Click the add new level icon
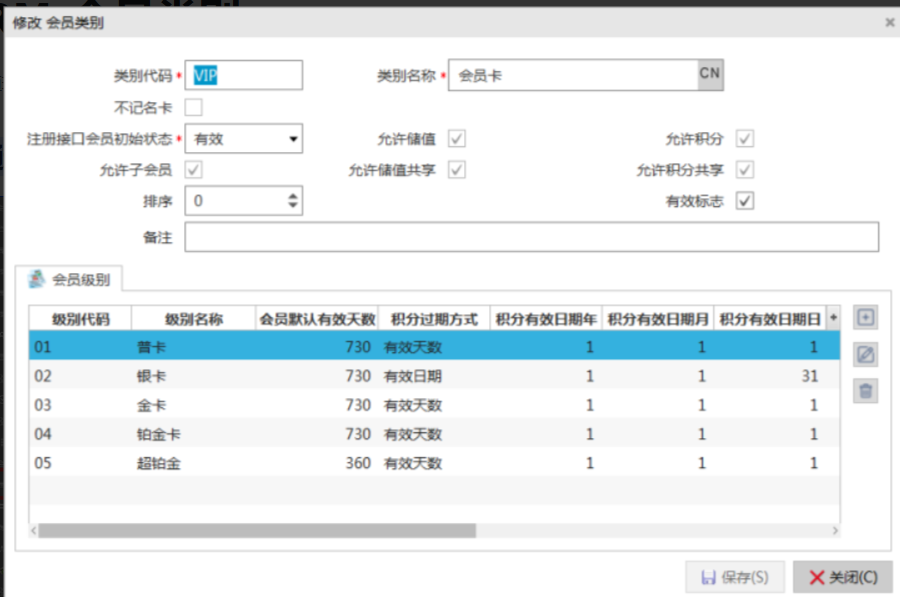This screenshot has height=597, width=900. click(x=866, y=318)
